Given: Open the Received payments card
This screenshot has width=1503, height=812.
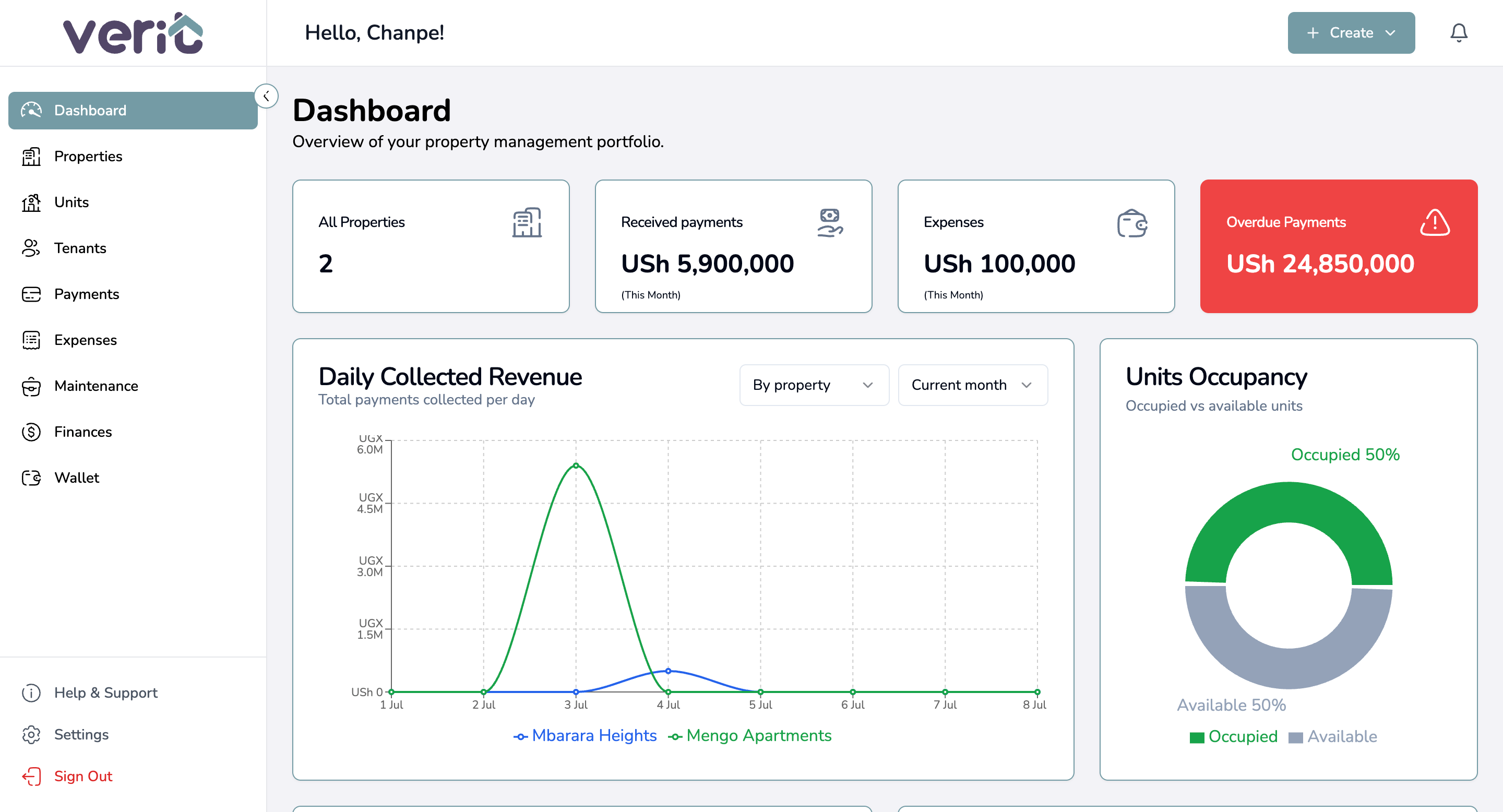Looking at the screenshot, I should click(x=733, y=246).
